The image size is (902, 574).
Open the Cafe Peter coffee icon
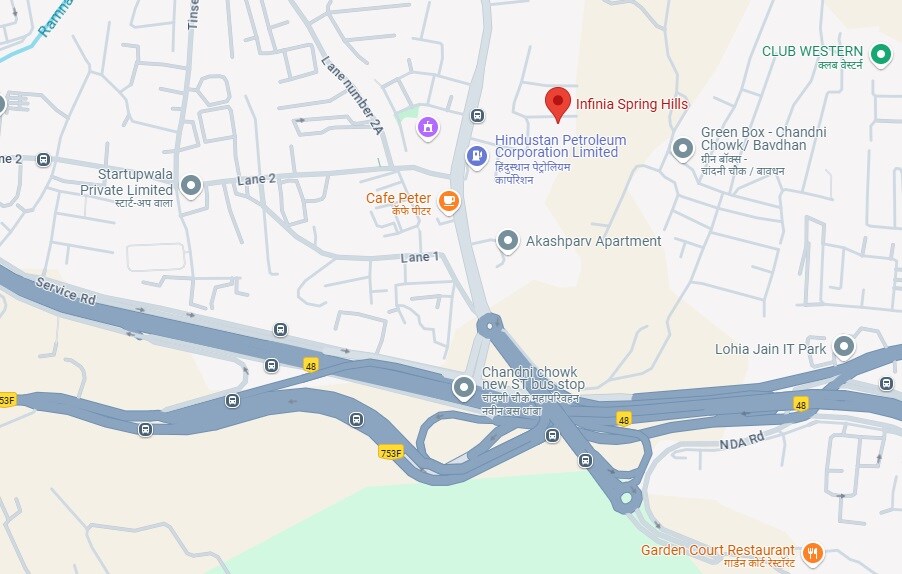449,201
